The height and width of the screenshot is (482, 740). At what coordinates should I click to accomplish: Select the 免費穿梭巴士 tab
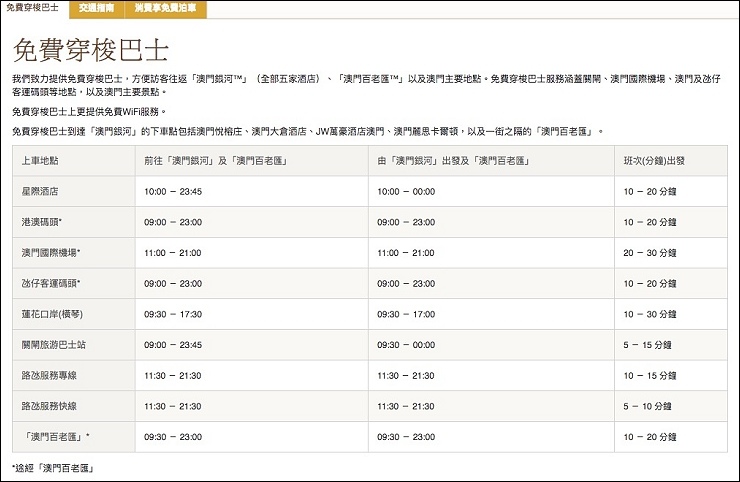click(32, 8)
